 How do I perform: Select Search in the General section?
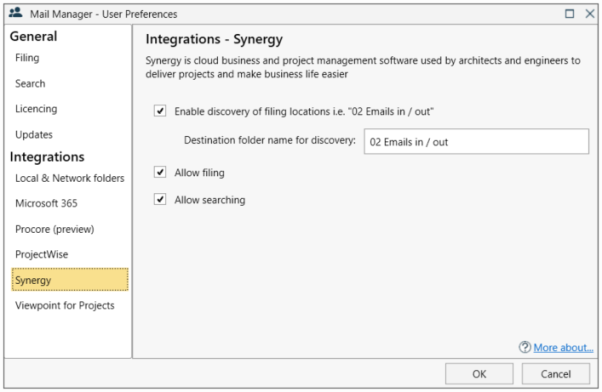click(30, 83)
